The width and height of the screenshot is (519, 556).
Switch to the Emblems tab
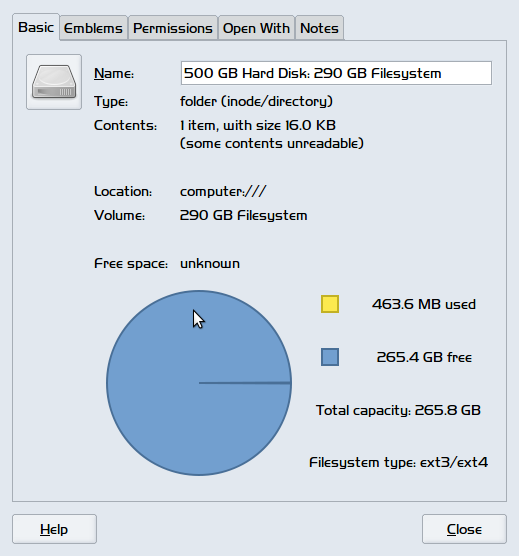click(x=93, y=28)
